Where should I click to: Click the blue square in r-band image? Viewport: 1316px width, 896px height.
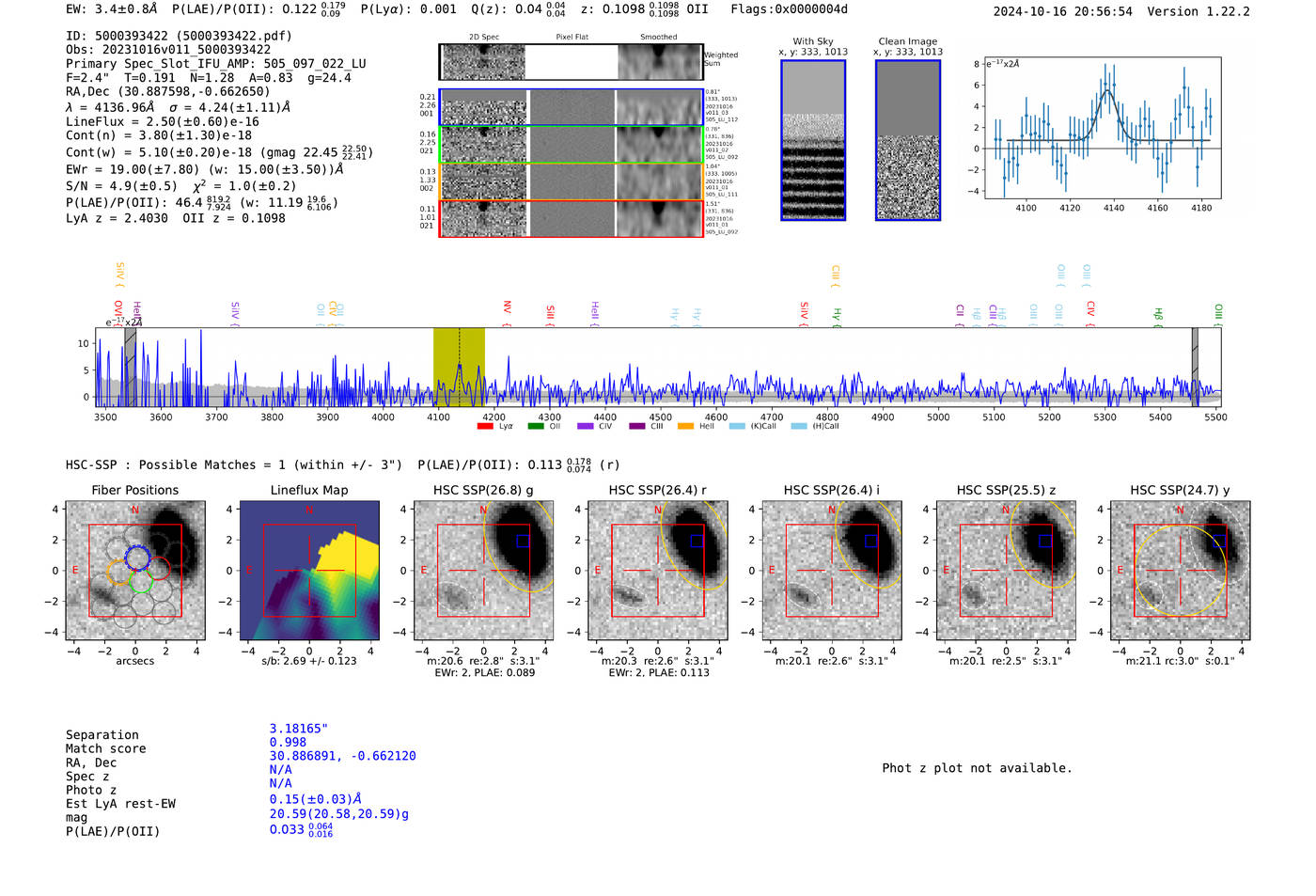697,541
